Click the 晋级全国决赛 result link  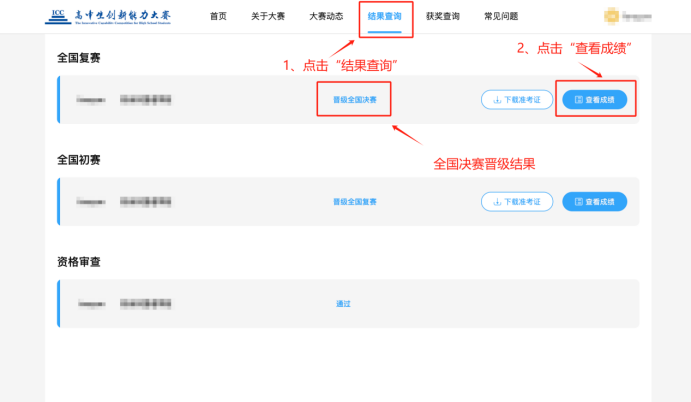(355, 100)
